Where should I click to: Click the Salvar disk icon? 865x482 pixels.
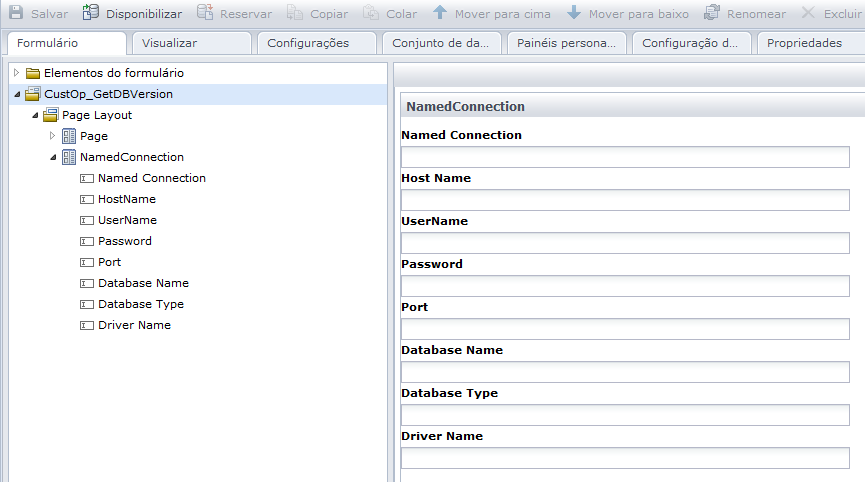pos(16,14)
